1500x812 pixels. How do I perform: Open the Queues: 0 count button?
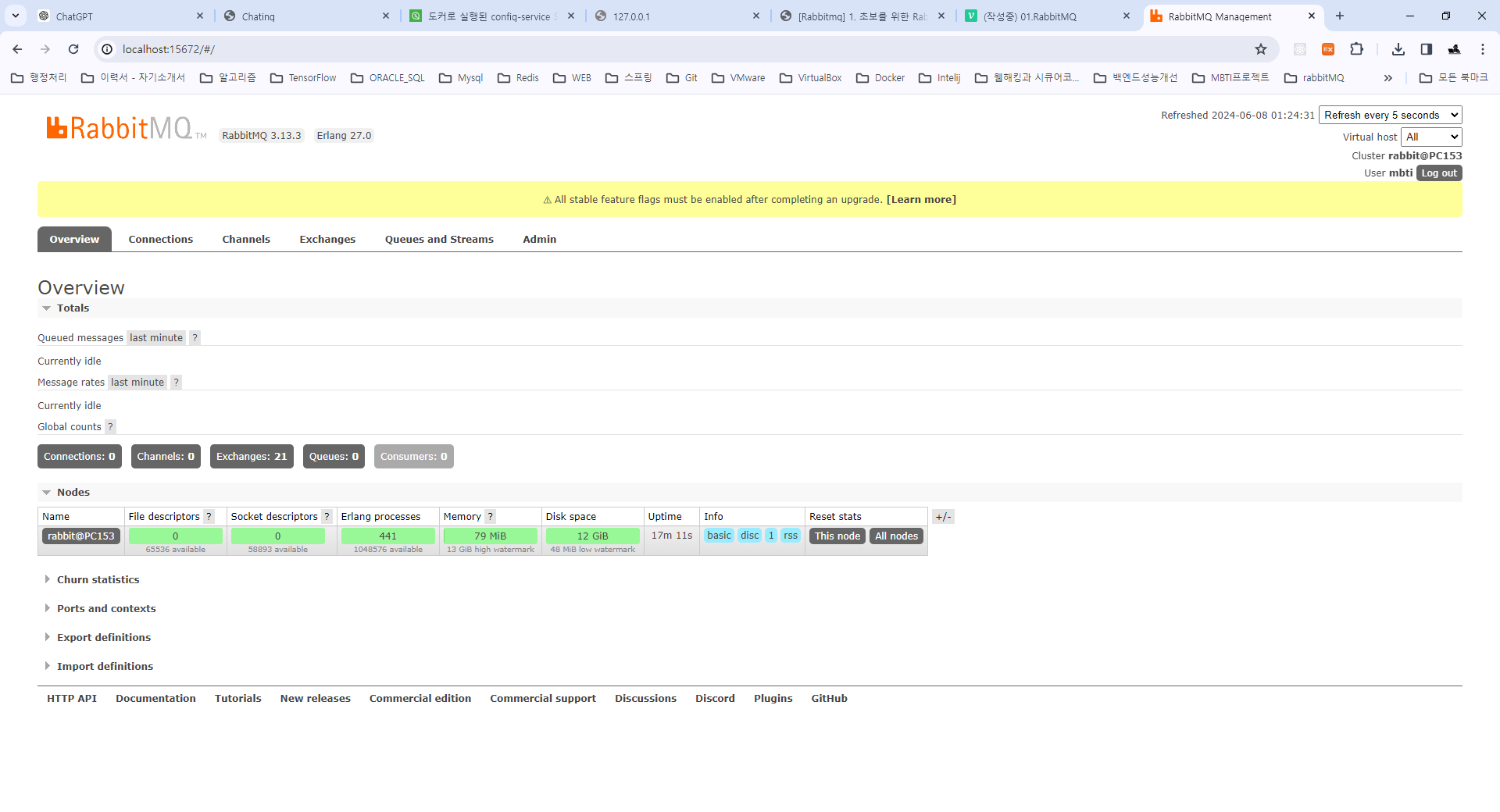point(334,457)
